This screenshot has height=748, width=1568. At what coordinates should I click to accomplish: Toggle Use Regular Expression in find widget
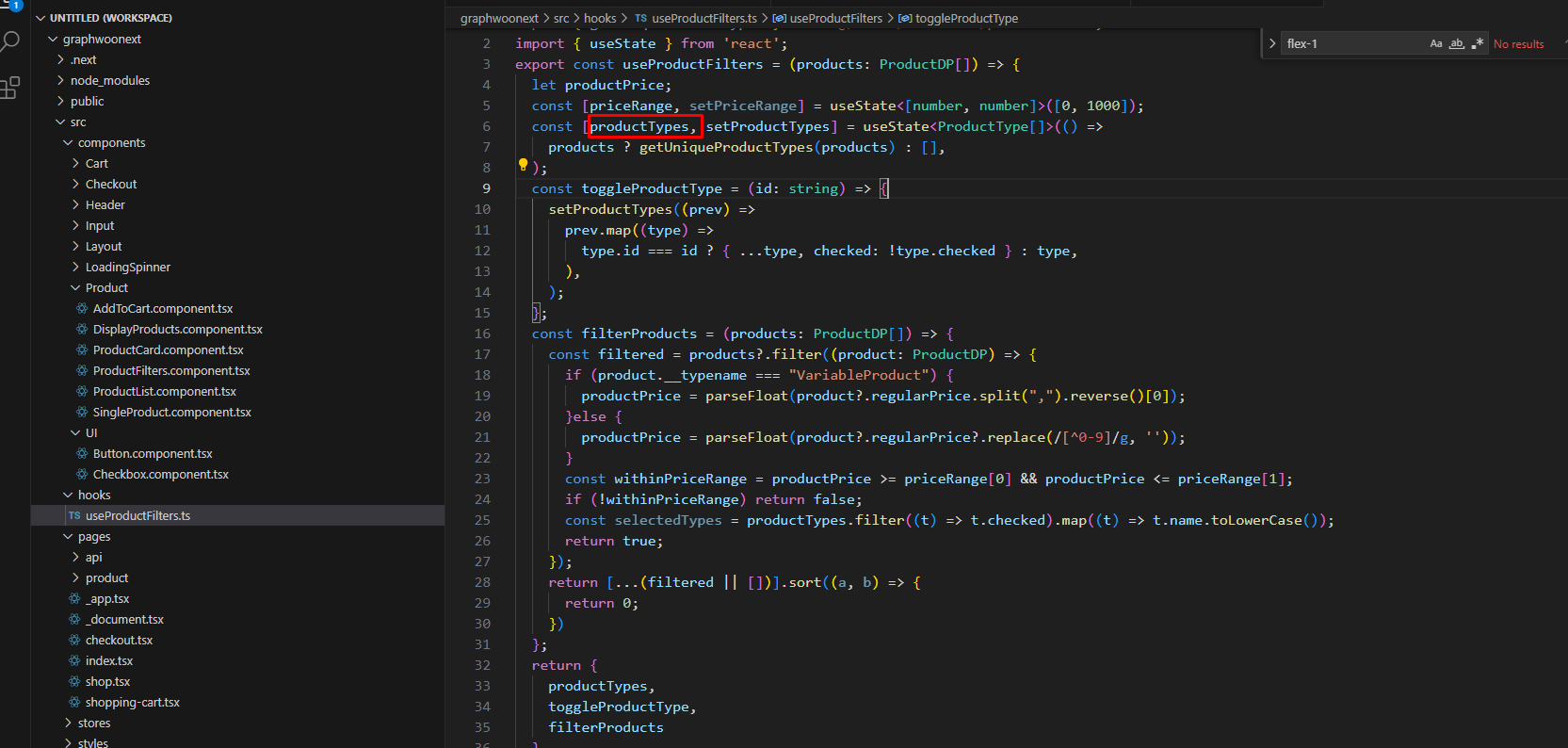(x=1477, y=44)
